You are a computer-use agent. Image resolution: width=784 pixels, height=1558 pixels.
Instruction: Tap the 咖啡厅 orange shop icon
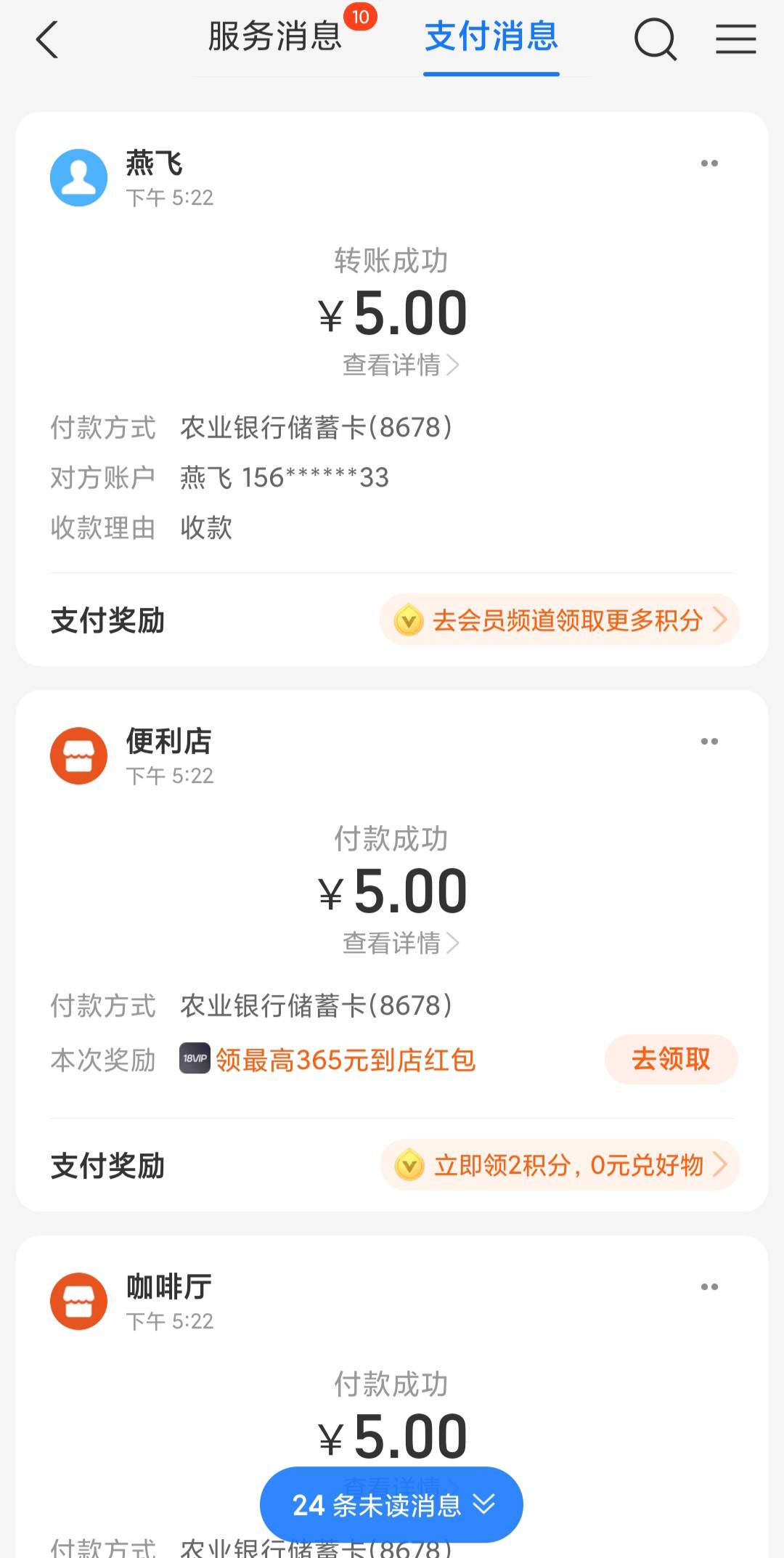pos(78,1302)
